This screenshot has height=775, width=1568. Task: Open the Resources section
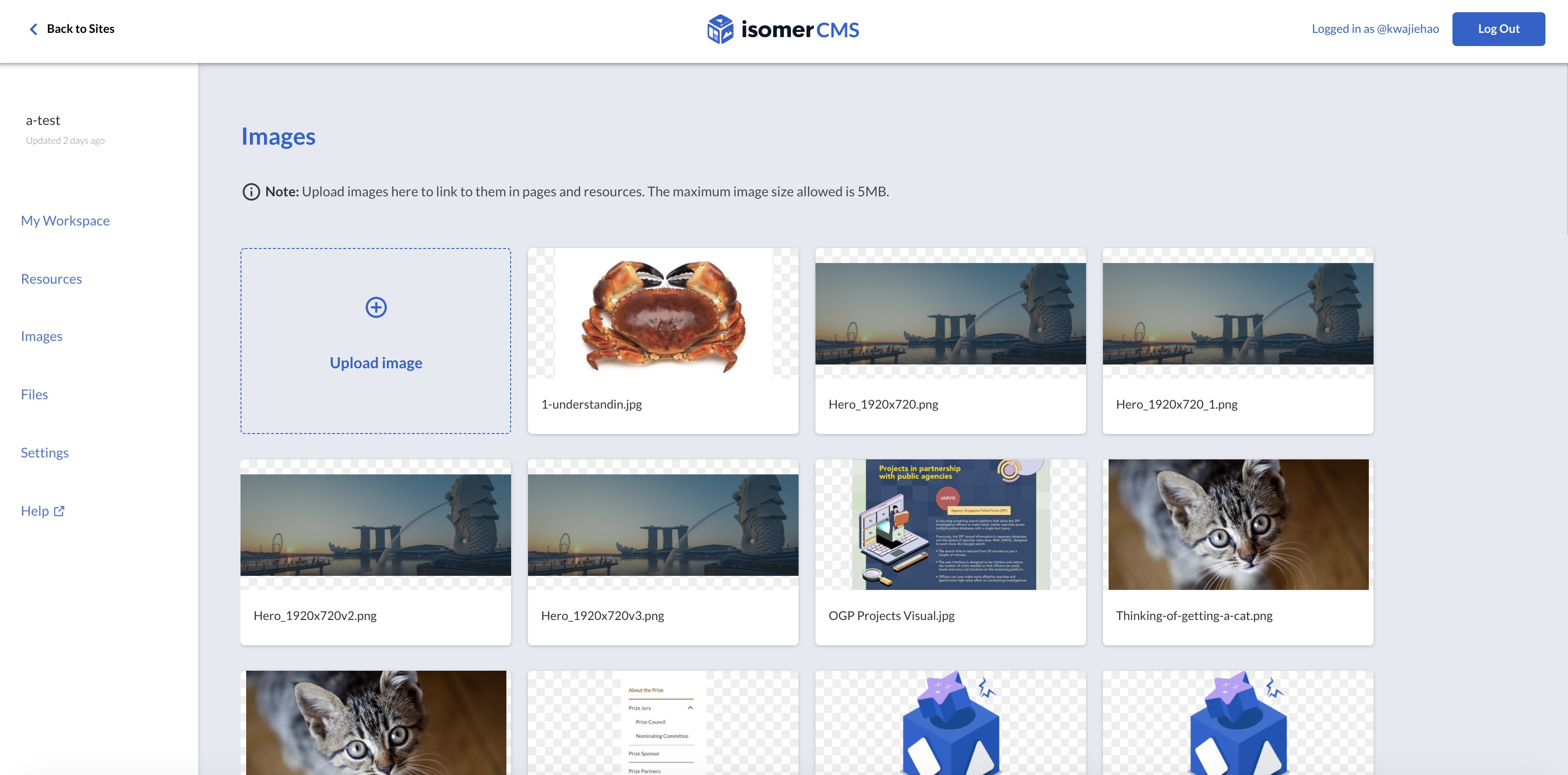(51, 278)
